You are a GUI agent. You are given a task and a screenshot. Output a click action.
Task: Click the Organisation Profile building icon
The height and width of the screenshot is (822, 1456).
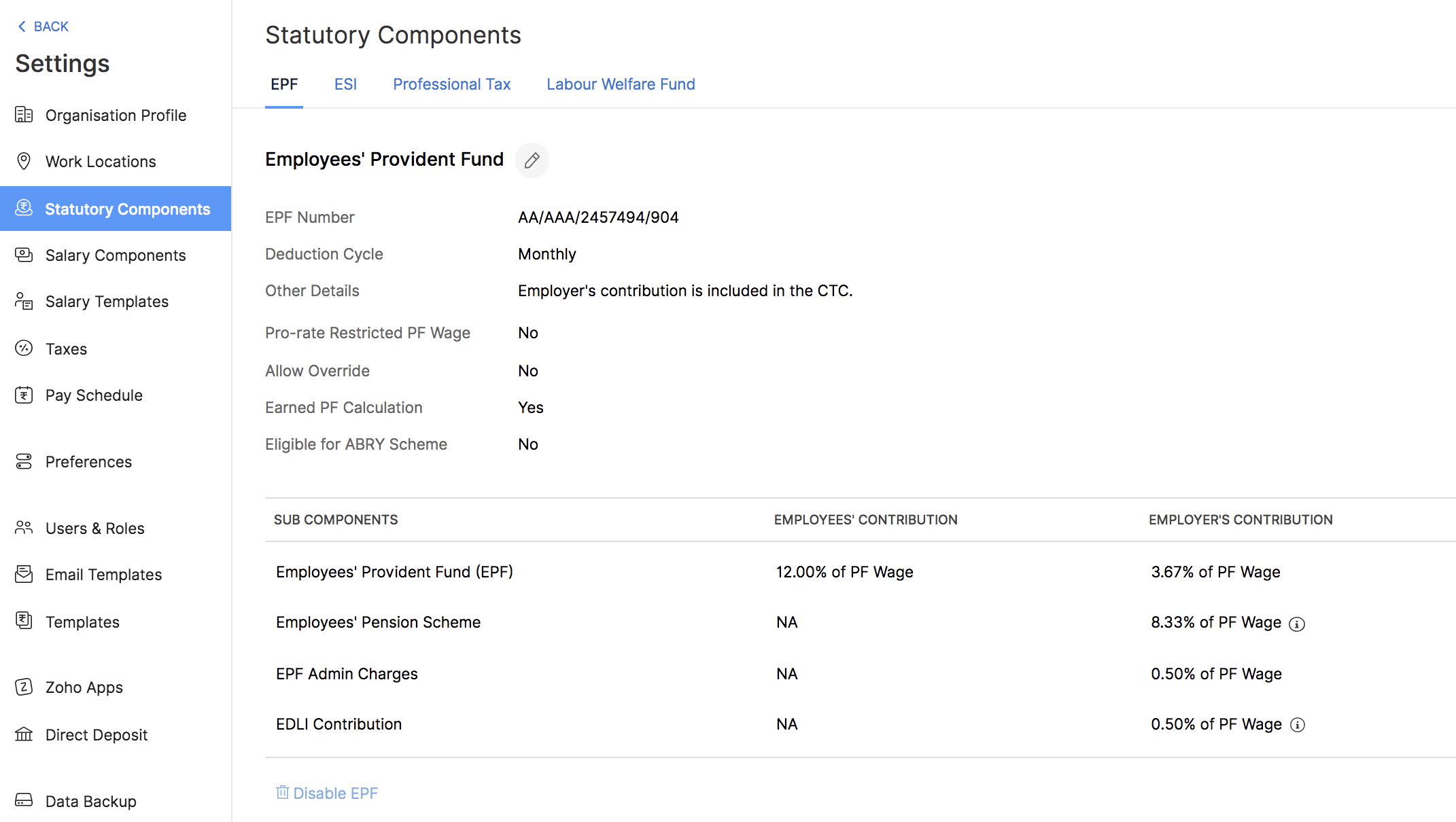click(x=24, y=115)
